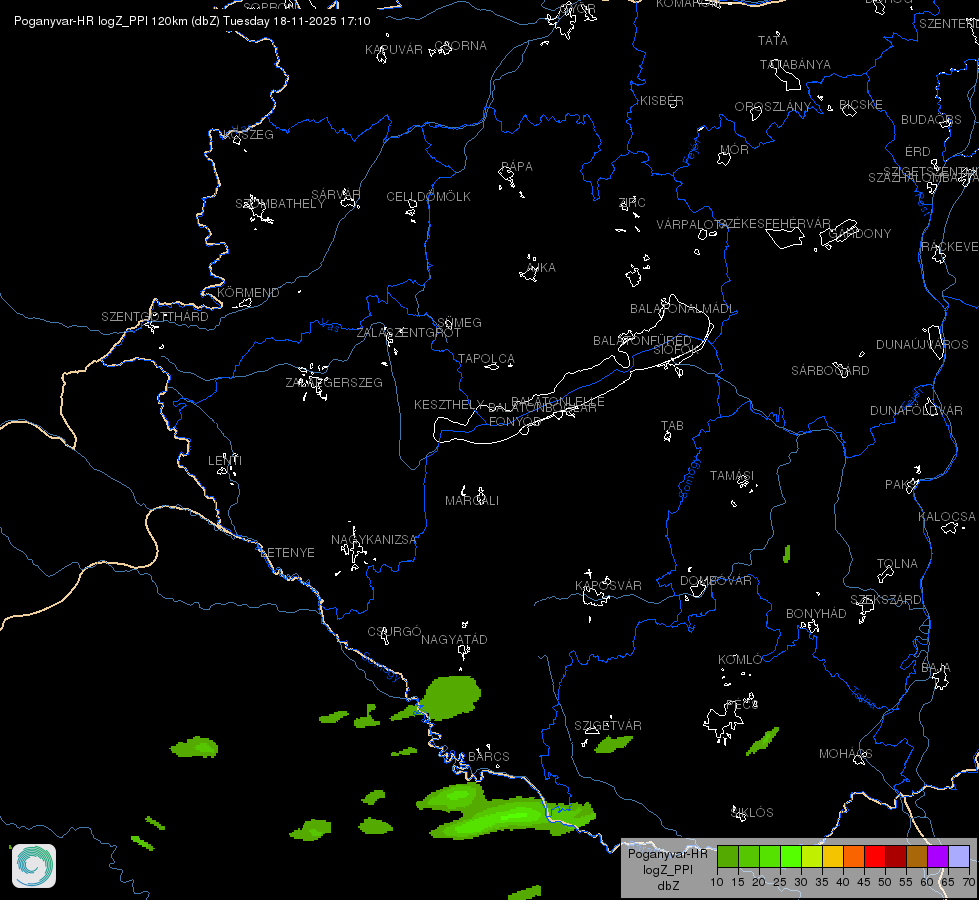The image size is (979, 900).
Task: Click the legend label 'Poganyvar-HR logZ_PPI dbZ'
Action: pos(667,869)
